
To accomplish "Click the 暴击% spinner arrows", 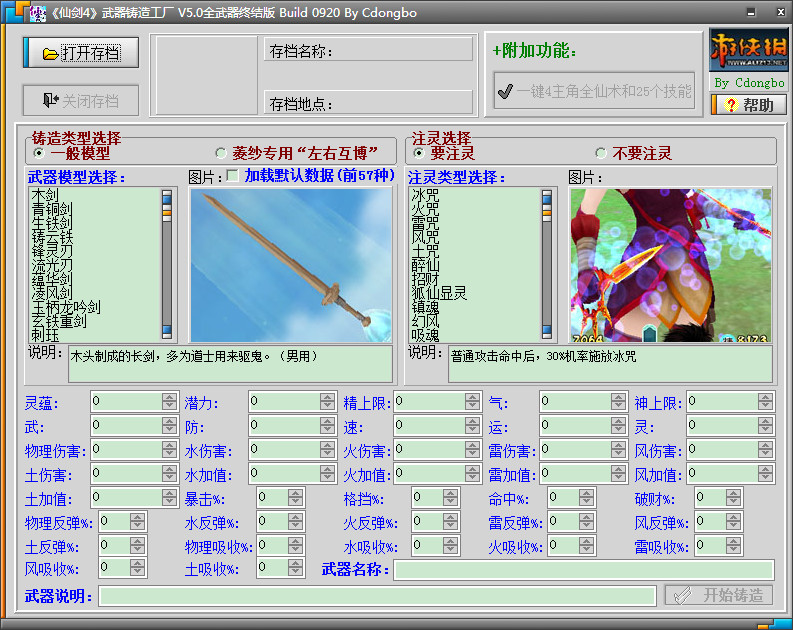I will click(x=296, y=498).
